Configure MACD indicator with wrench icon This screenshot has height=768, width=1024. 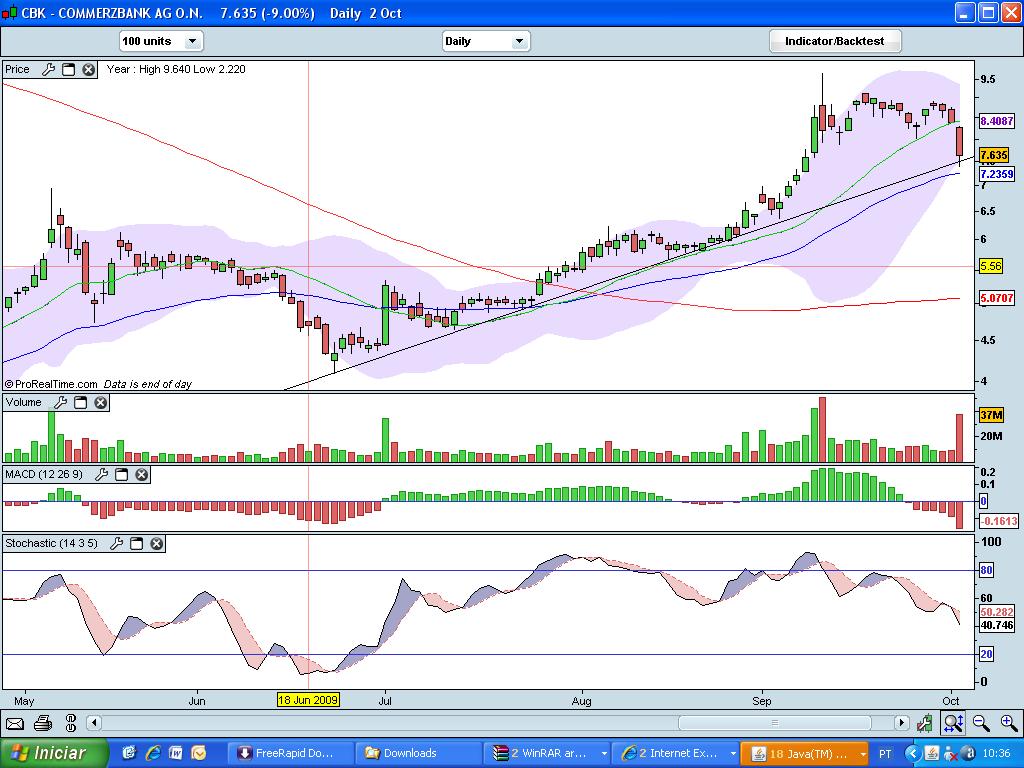tap(101, 474)
